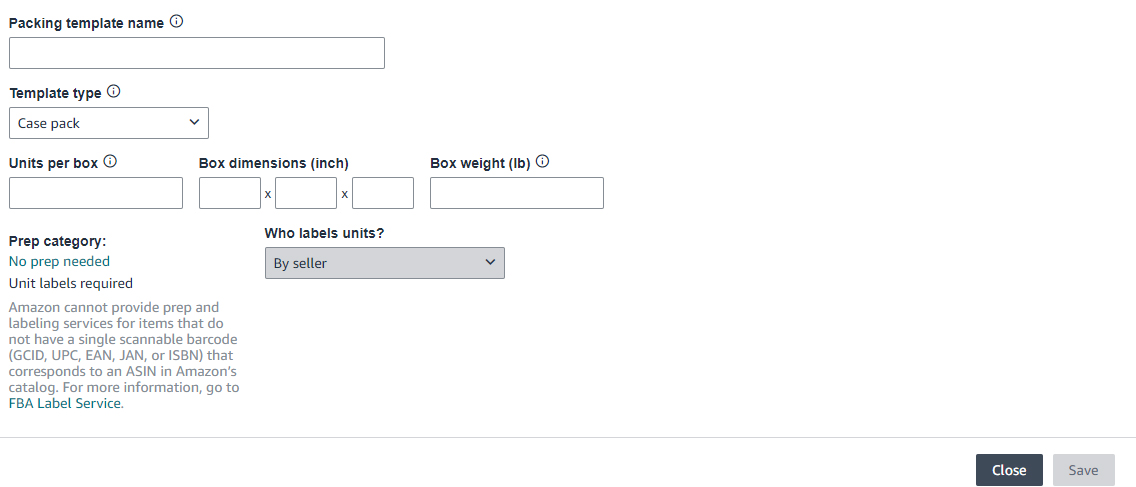The image size is (1136, 487).
Task: Click the Prep category heading text
Action: click(57, 241)
